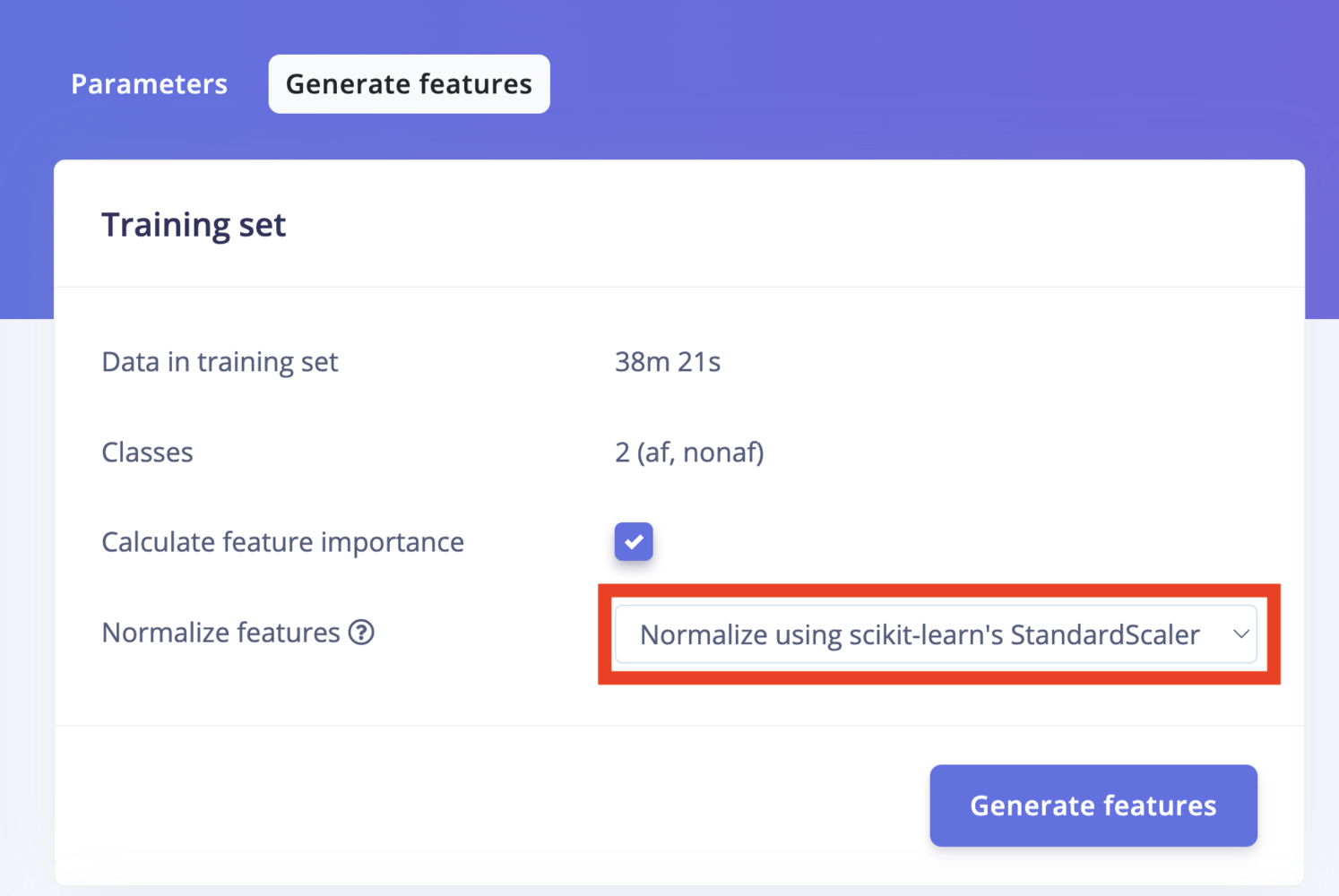Click the 38m 21s duration value
This screenshot has height=896, width=1339.
[x=668, y=362]
